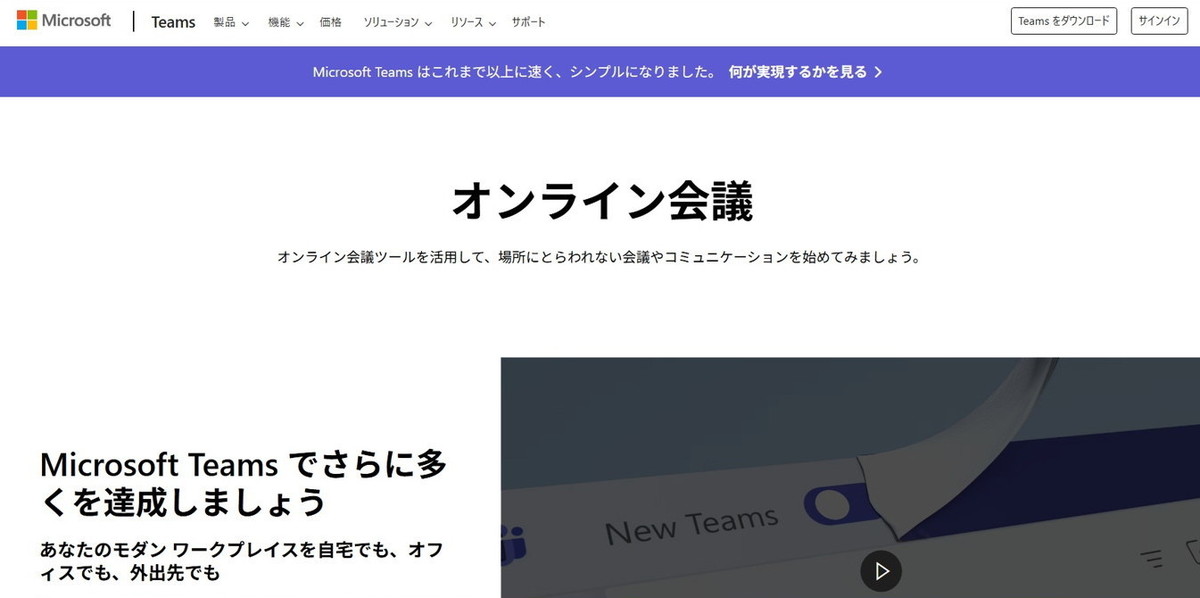The width and height of the screenshot is (1200, 598).
Task: Click the あなたのモダン ワークプレイス subheading
Action: [242, 561]
